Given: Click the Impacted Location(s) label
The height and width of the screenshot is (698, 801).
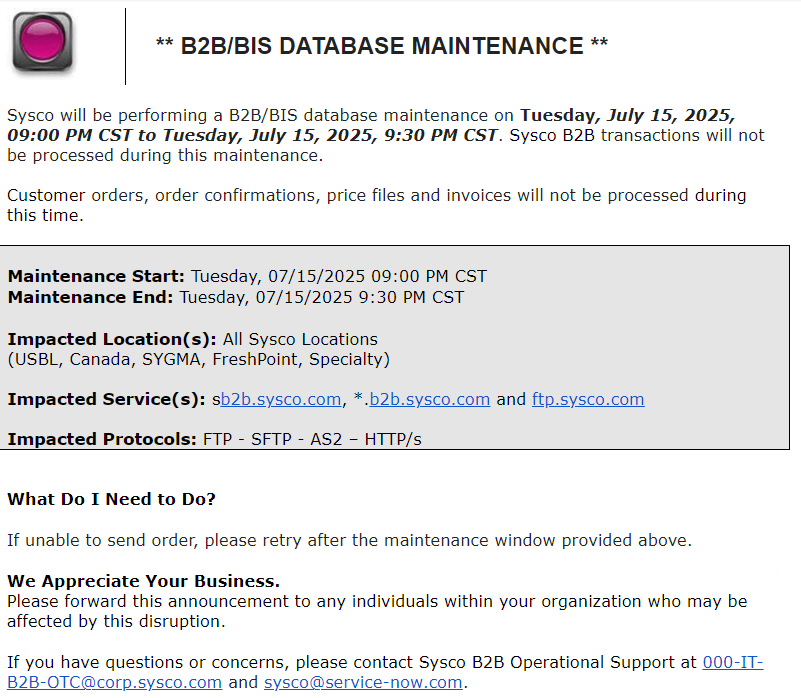Looking at the screenshot, I should click(x=112, y=339).
